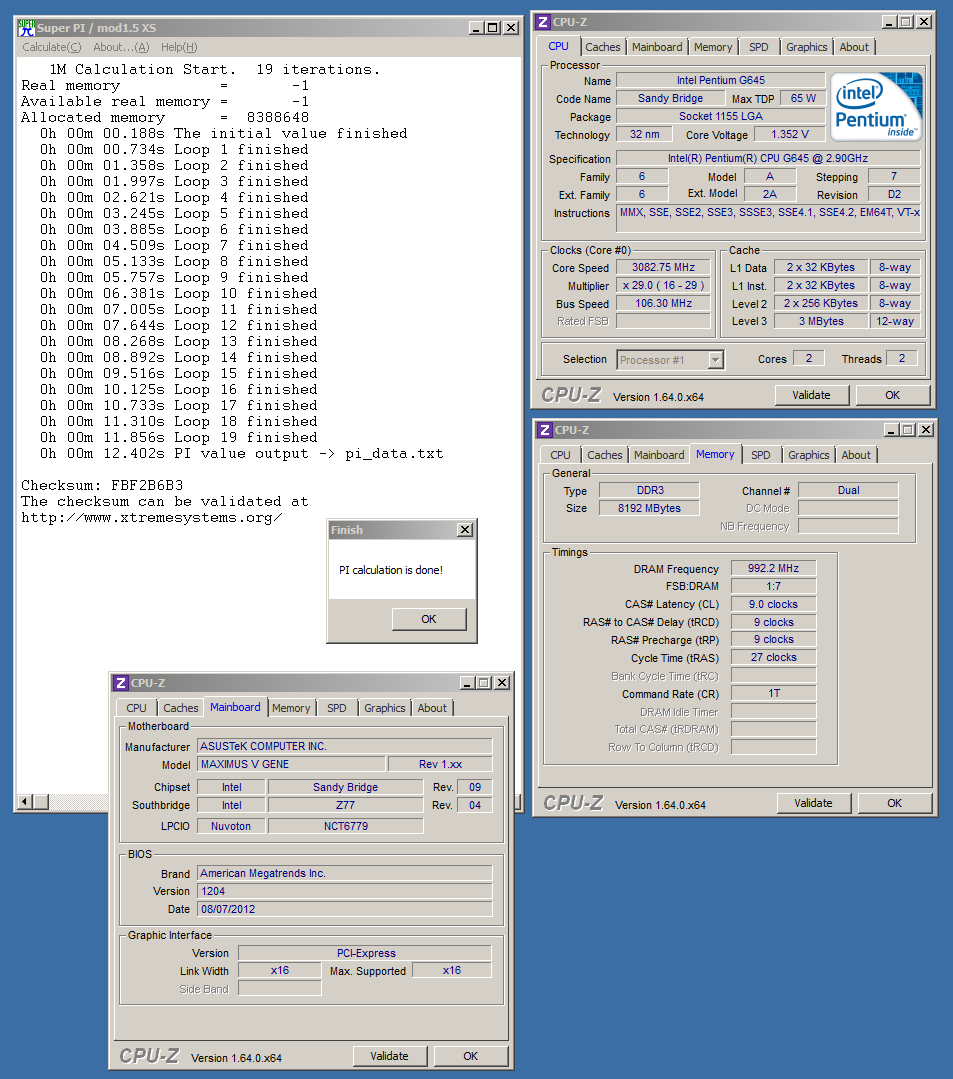Switch to Memory tab in the top CPU-Z window

point(713,47)
